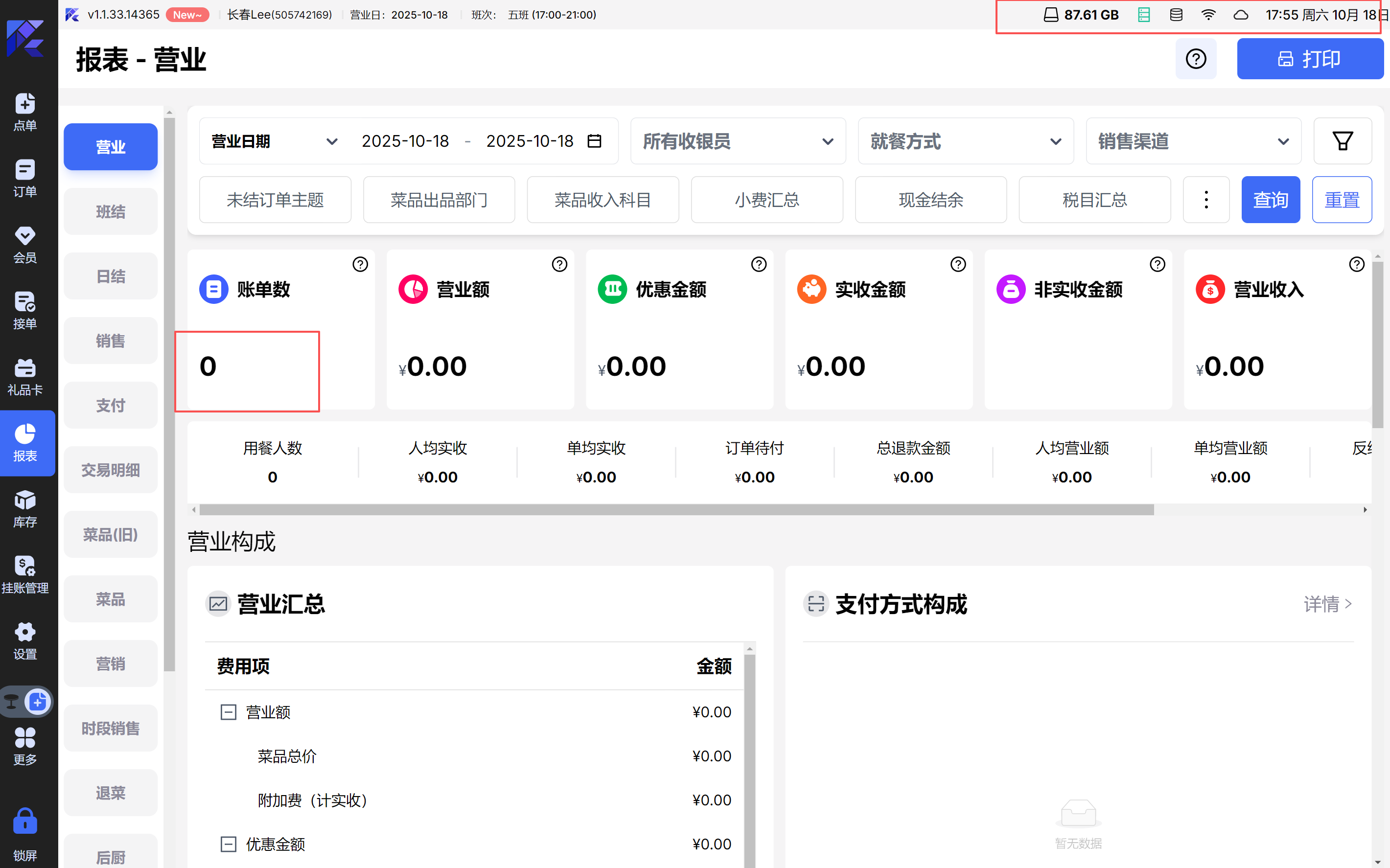Open the 就餐方式 dining mode dropdown
This screenshot has height=868, width=1390.
point(965,141)
